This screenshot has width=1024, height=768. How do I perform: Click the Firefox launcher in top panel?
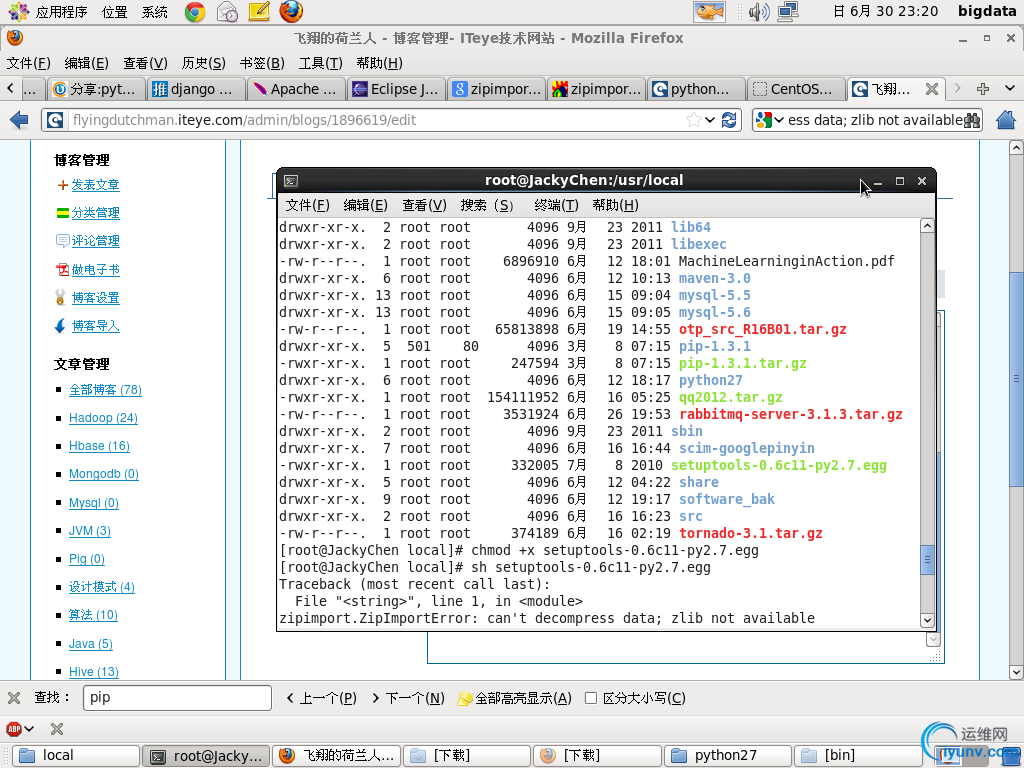pos(291,12)
